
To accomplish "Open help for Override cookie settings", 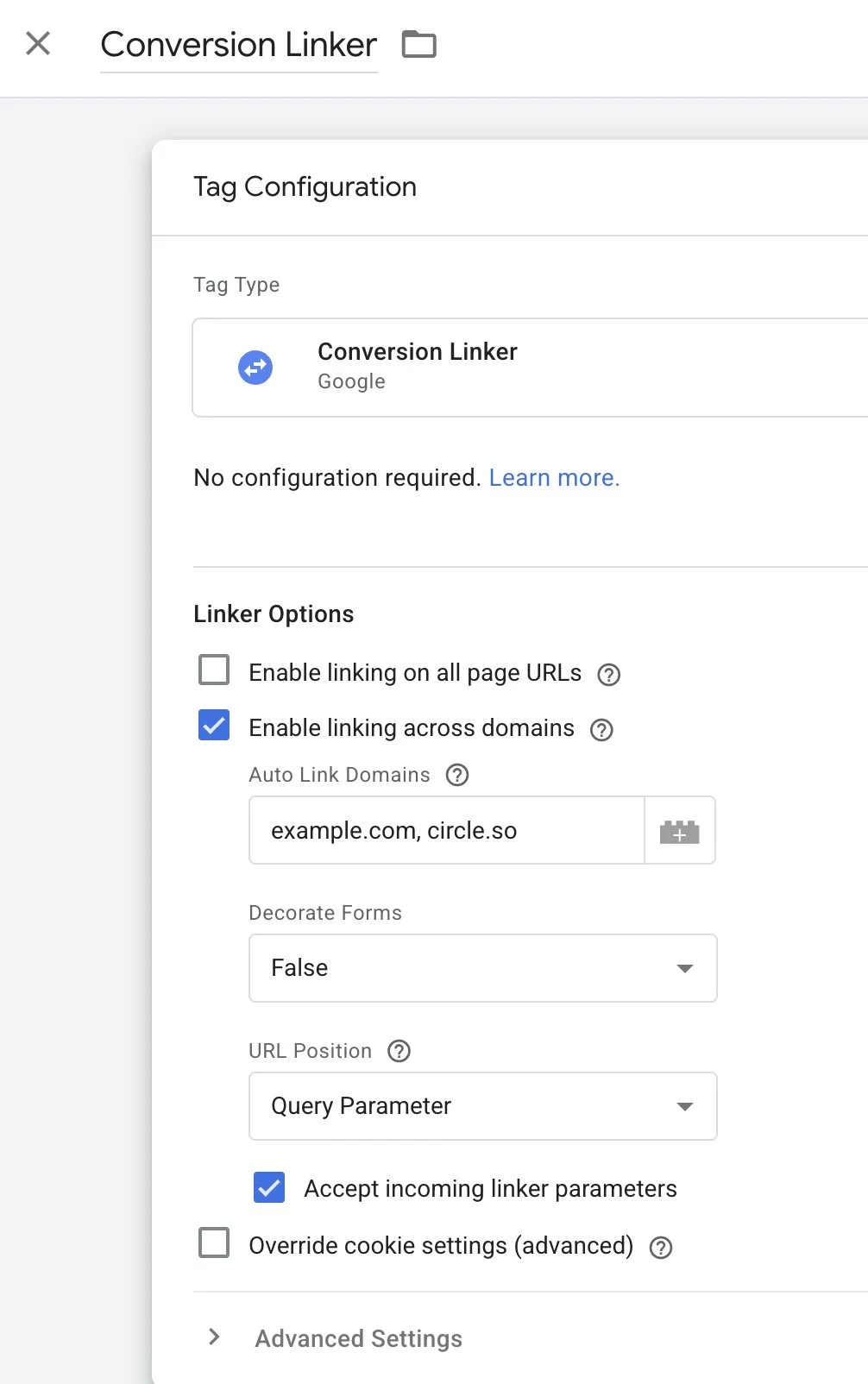I will 661,1248.
